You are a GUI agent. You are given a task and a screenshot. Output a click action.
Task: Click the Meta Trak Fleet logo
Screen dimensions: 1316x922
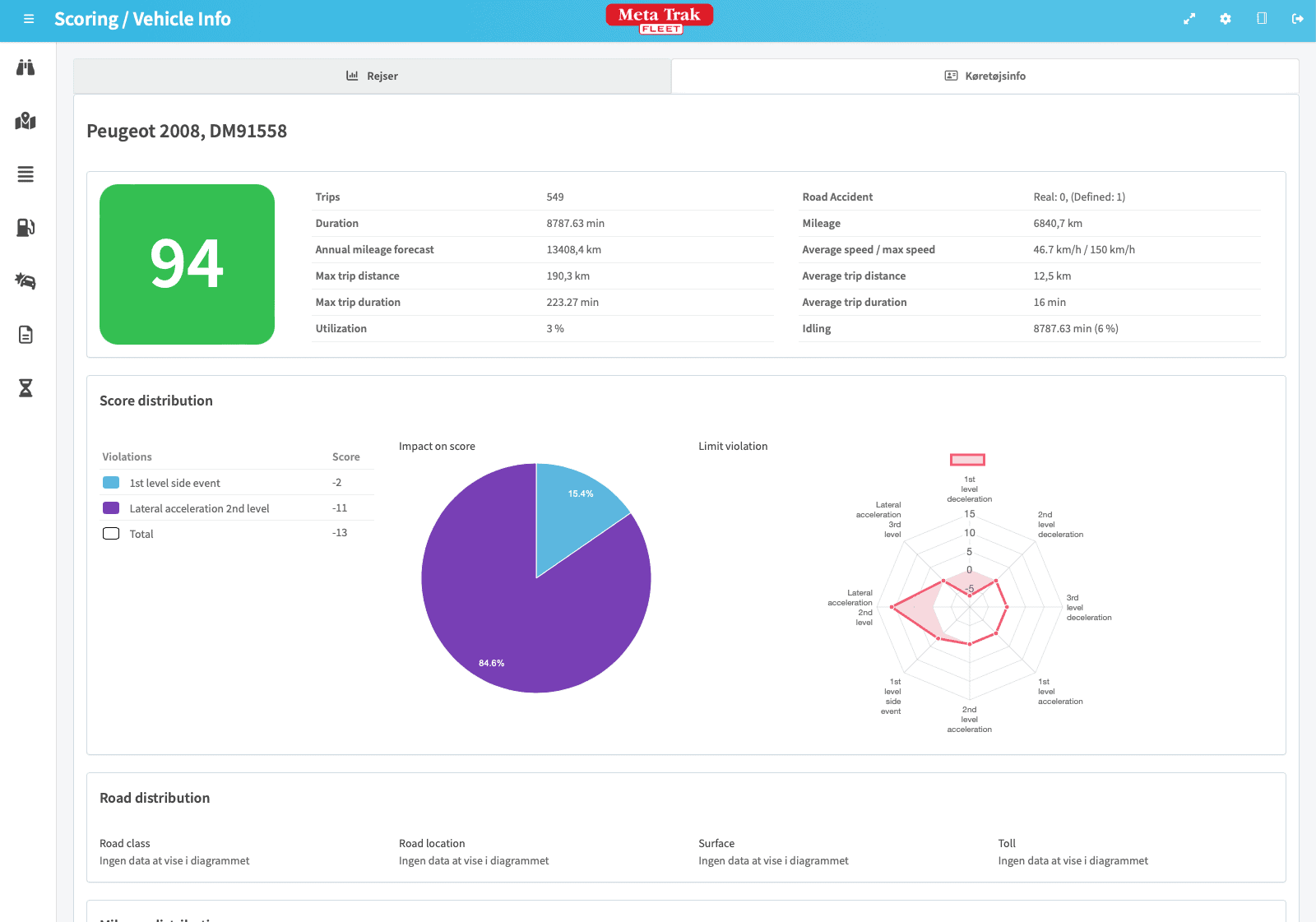[660, 19]
